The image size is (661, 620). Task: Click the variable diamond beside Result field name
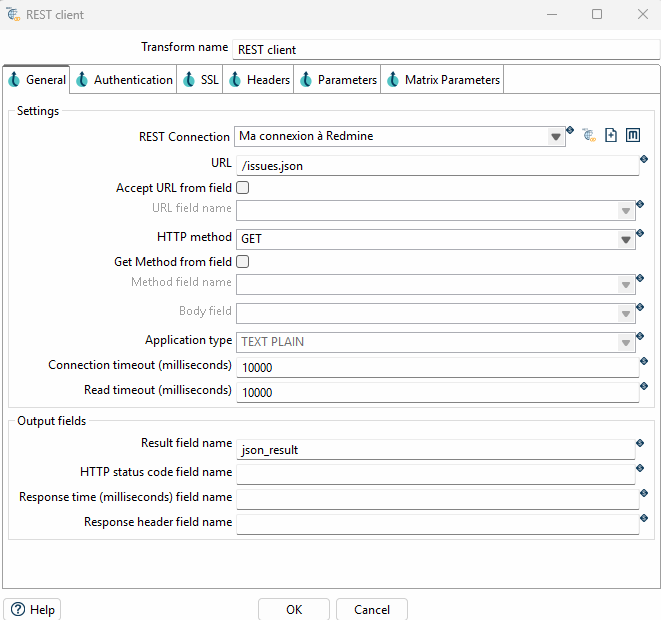click(640, 443)
